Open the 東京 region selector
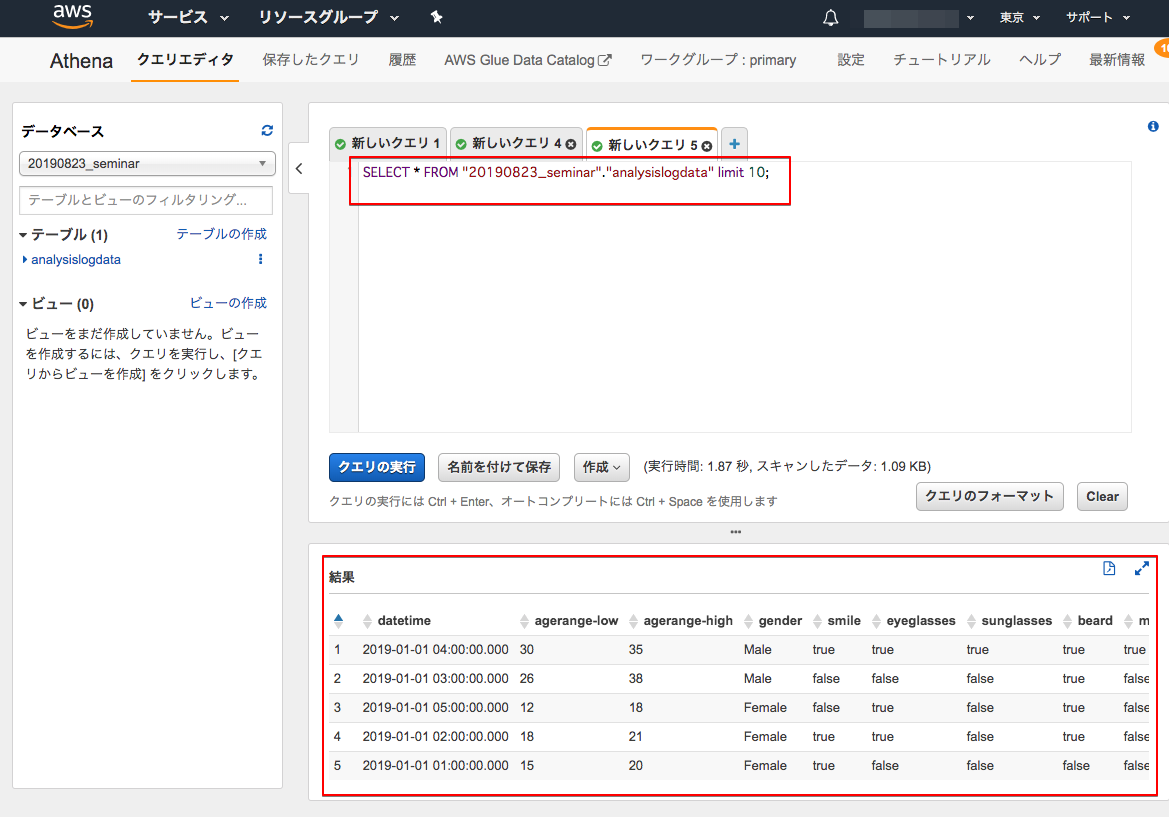Image resolution: width=1169 pixels, height=817 pixels. click(1019, 17)
